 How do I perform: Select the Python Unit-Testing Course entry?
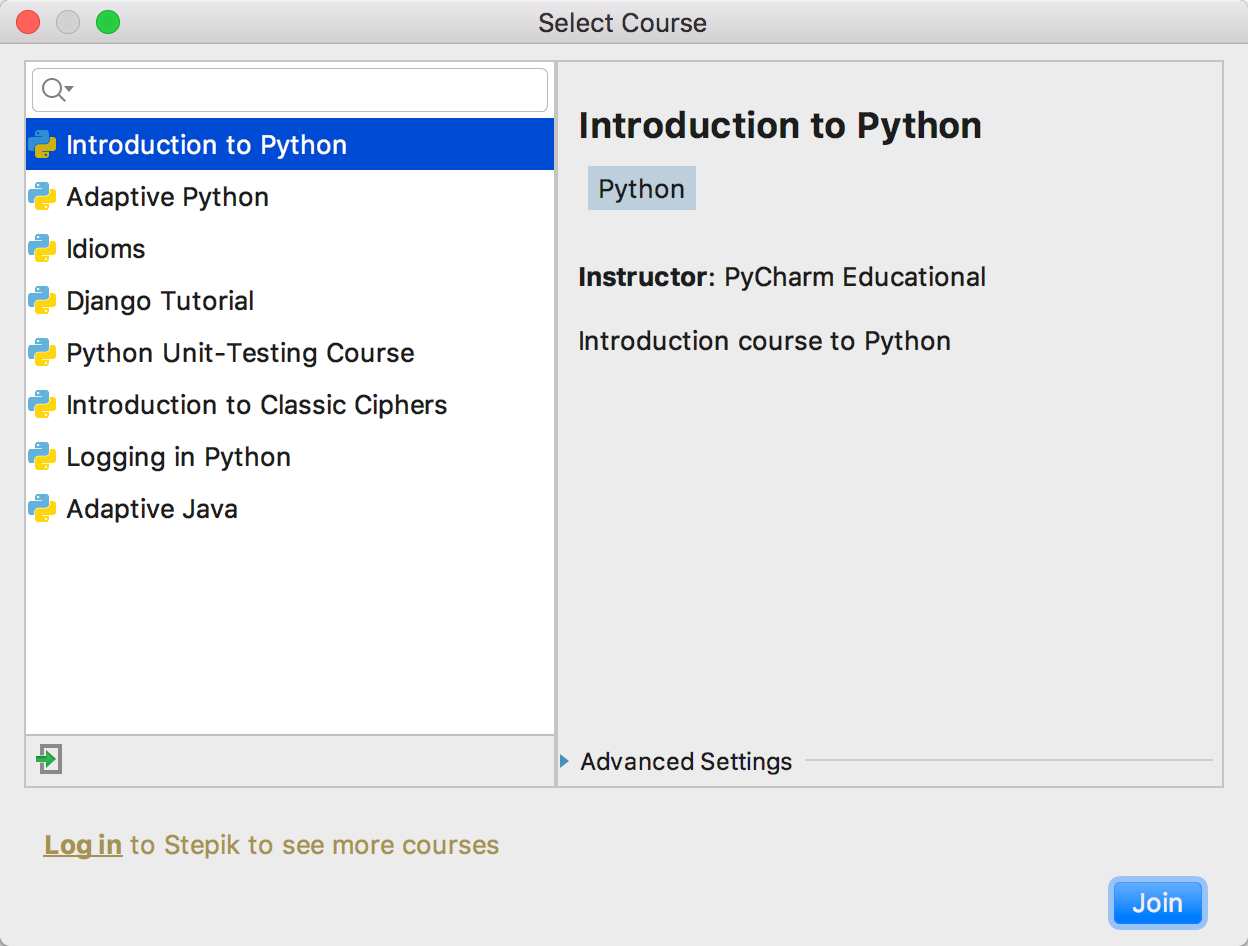pyautogui.click(x=240, y=353)
